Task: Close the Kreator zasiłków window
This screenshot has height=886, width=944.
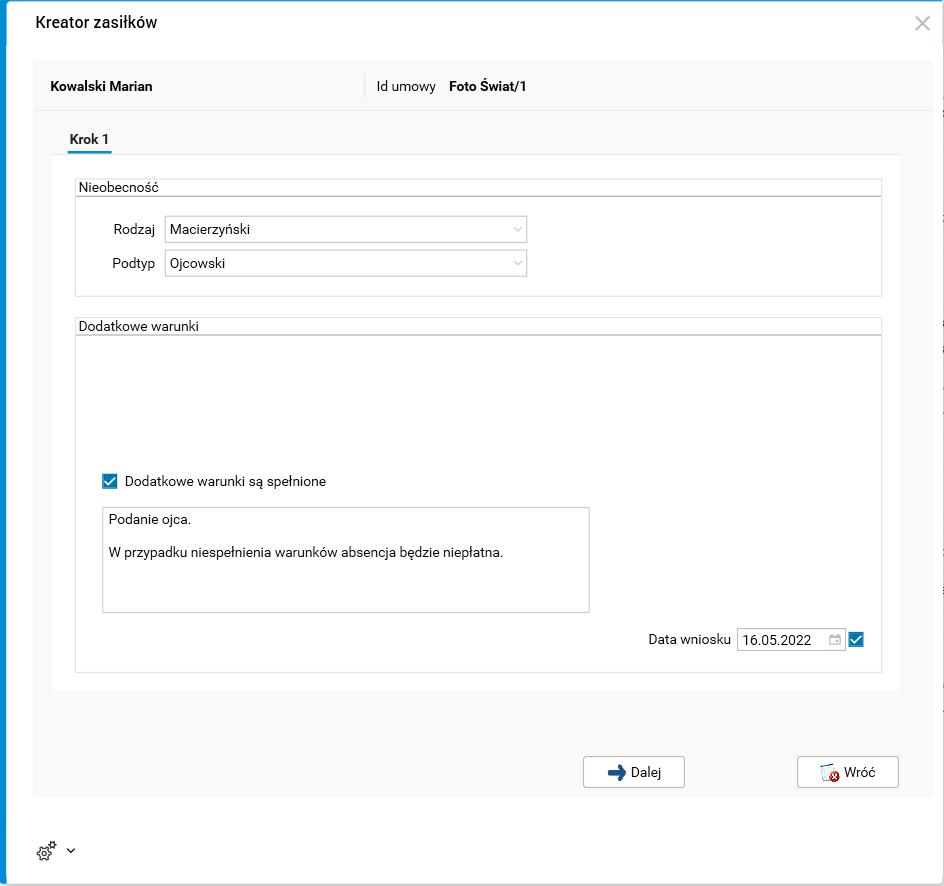Action: coord(922,24)
